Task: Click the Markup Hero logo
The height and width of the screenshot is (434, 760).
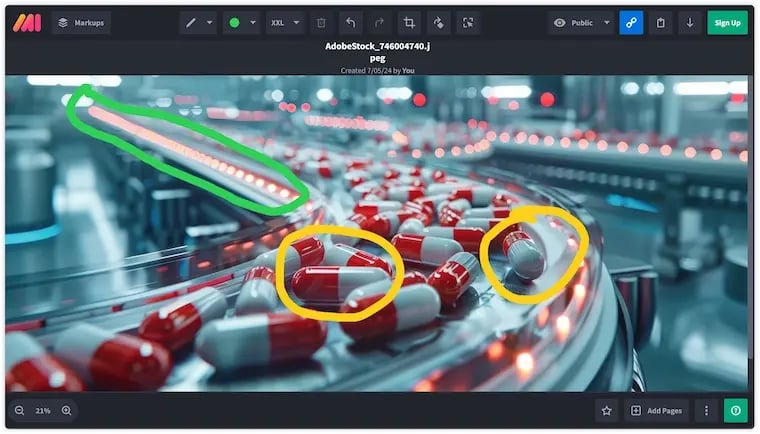Action: 27,22
